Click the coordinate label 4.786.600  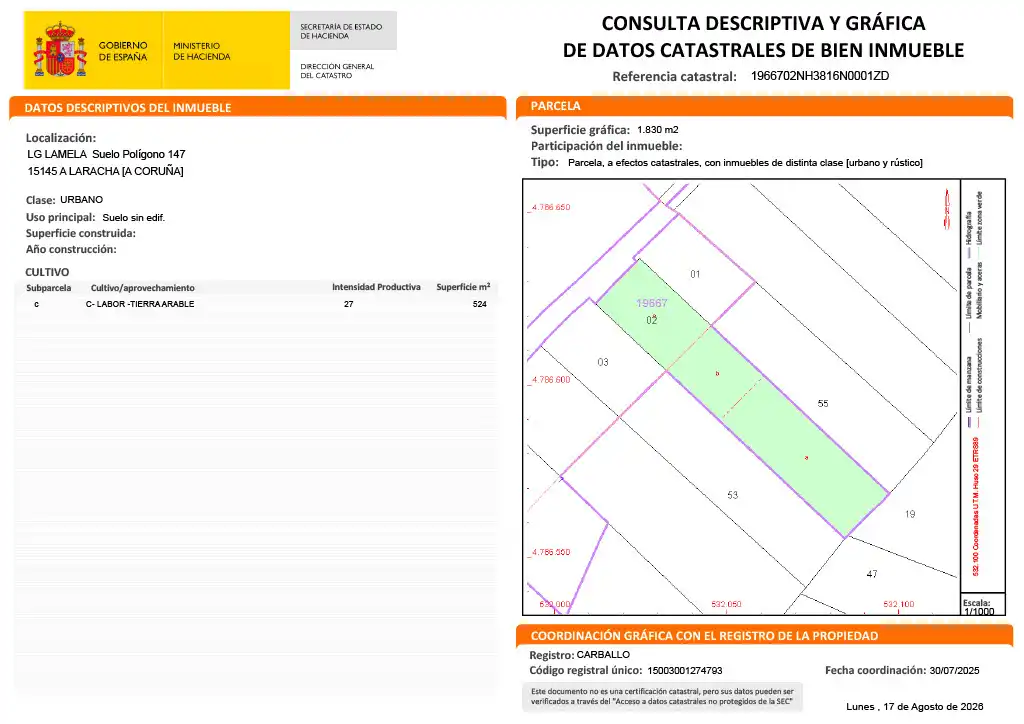coord(551,379)
